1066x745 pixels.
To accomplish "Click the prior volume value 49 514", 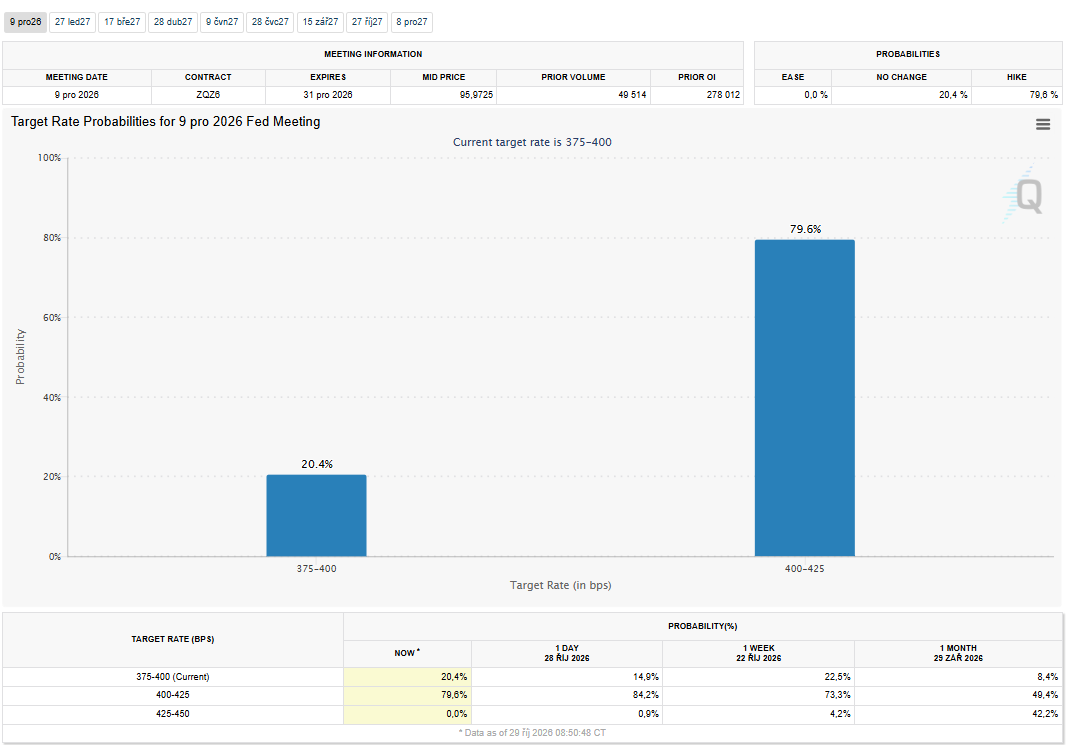I will pyautogui.click(x=632, y=95).
